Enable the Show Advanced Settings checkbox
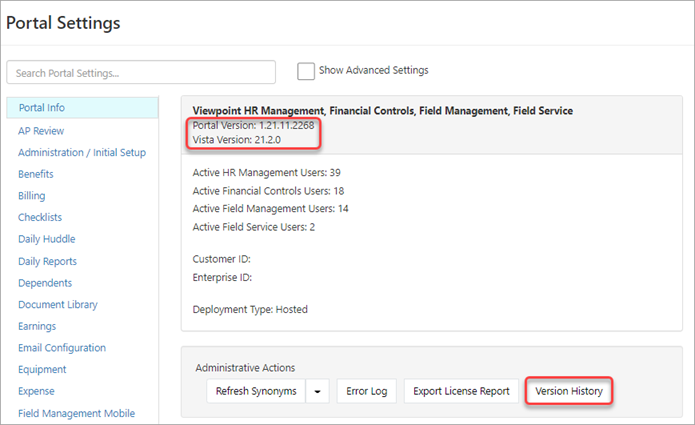Image resolution: width=695 pixels, height=425 pixels. pos(306,71)
